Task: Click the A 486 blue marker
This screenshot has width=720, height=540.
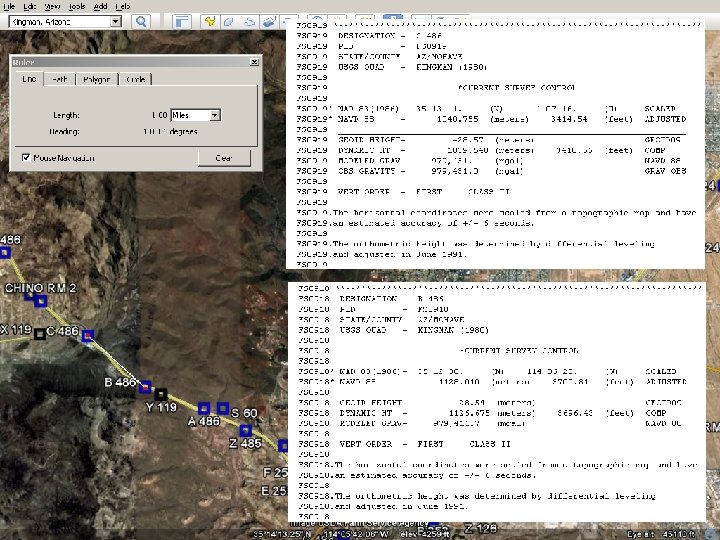Action: (204, 408)
